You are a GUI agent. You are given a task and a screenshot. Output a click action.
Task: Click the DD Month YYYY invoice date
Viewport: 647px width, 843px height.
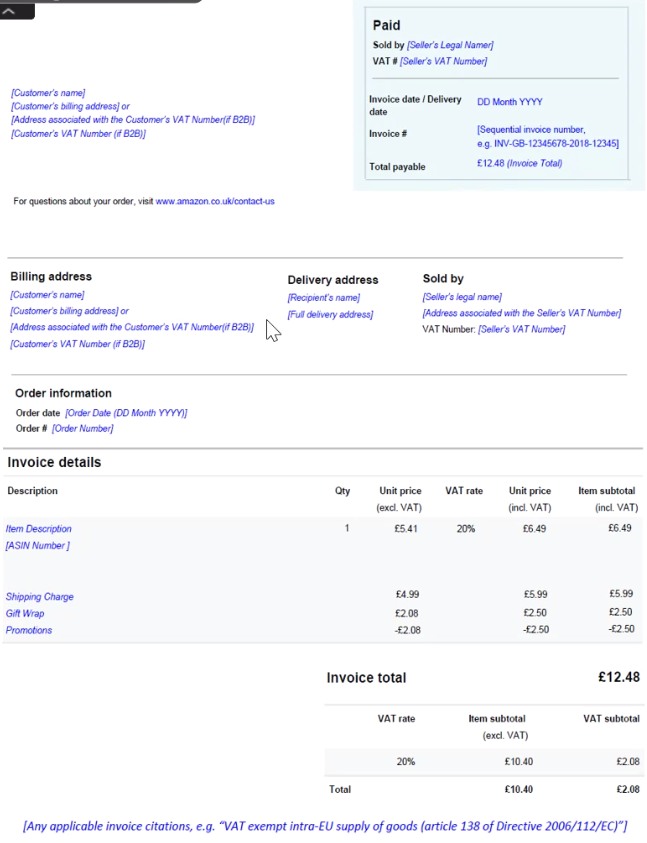coord(510,102)
